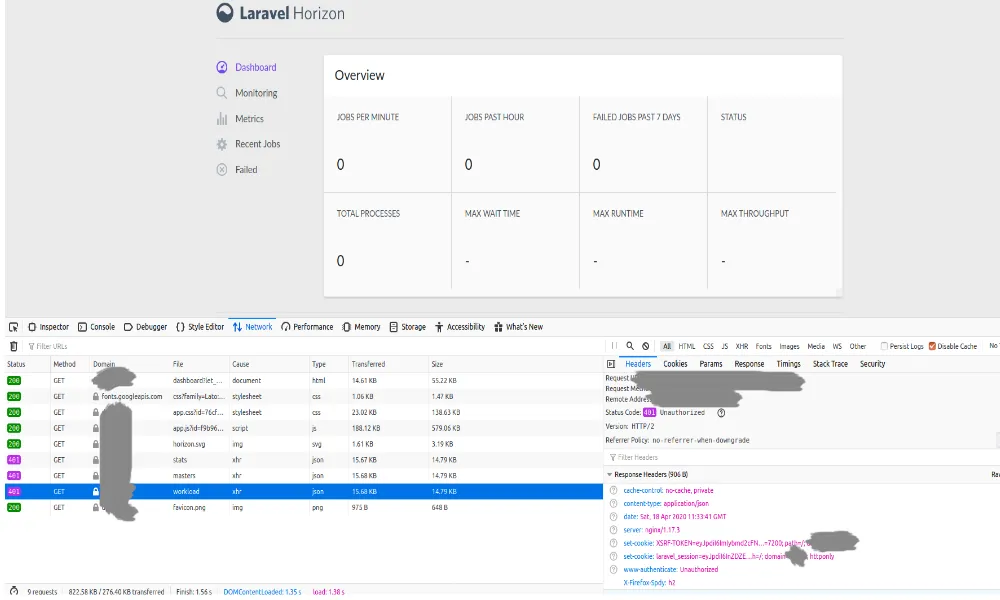The width and height of the screenshot is (1000, 600).
Task: Click help icon beside laravel_session set-cookie header
Action: pyautogui.click(x=614, y=556)
